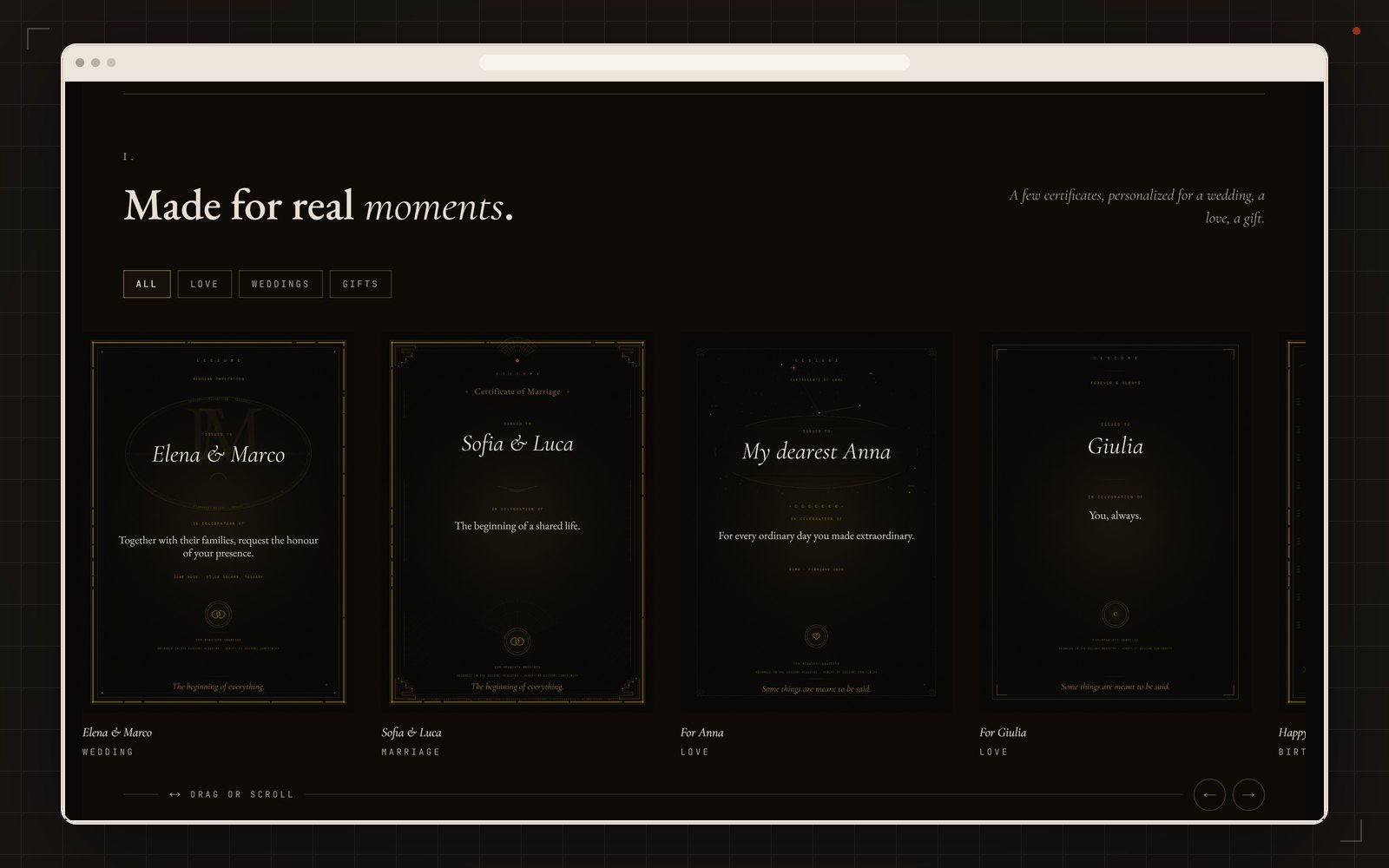This screenshot has width=1389, height=868.
Task: Click 'The beginning of a shared life.' text
Action: pyautogui.click(x=517, y=526)
